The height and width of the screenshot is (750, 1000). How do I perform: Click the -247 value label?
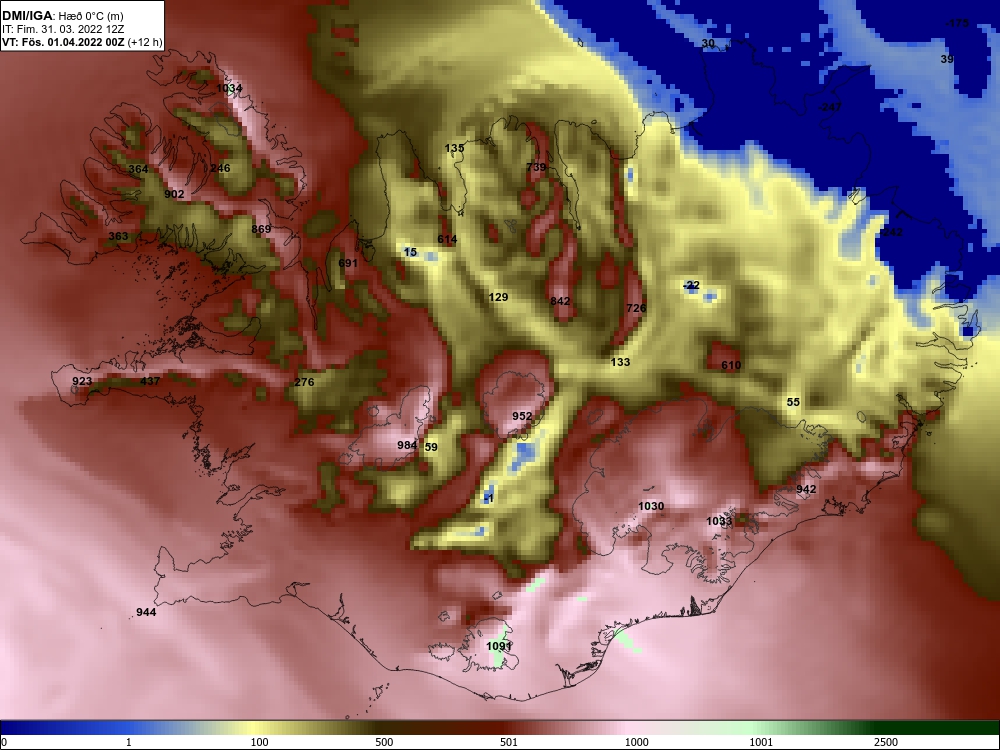coord(830,107)
